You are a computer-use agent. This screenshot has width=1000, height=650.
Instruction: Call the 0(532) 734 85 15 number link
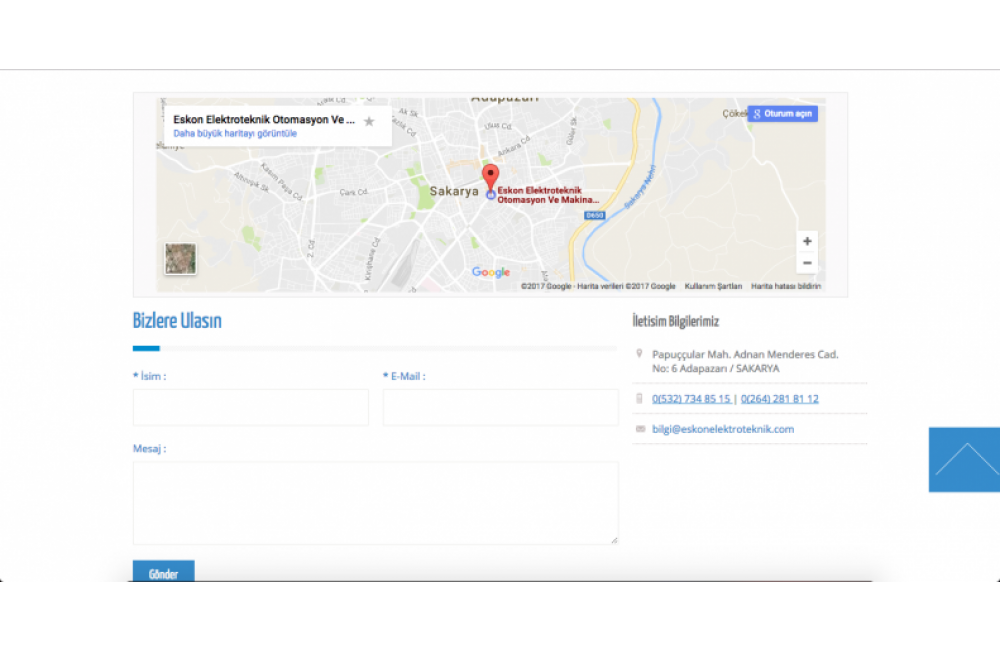(691, 398)
